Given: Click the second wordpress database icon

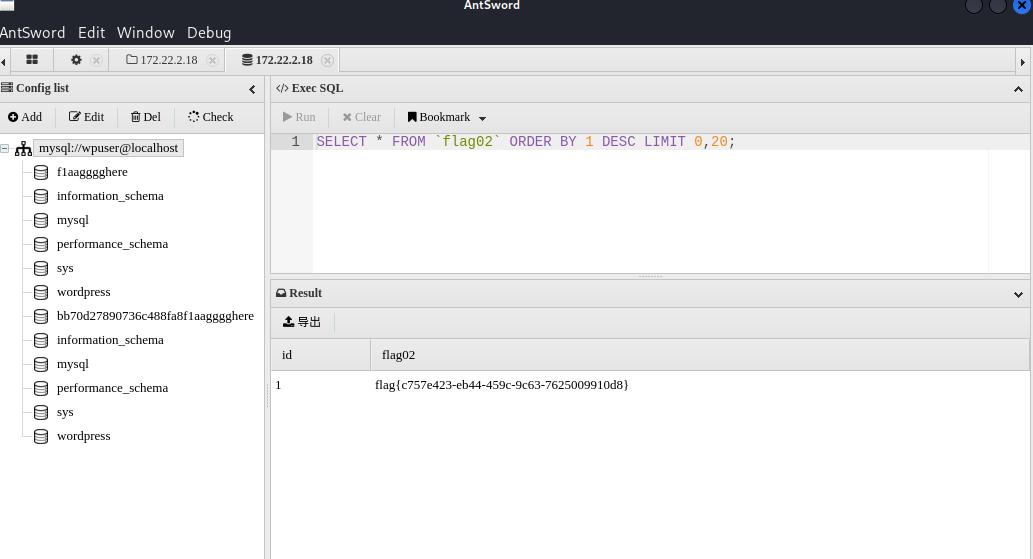Looking at the screenshot, I should [41, 437].
